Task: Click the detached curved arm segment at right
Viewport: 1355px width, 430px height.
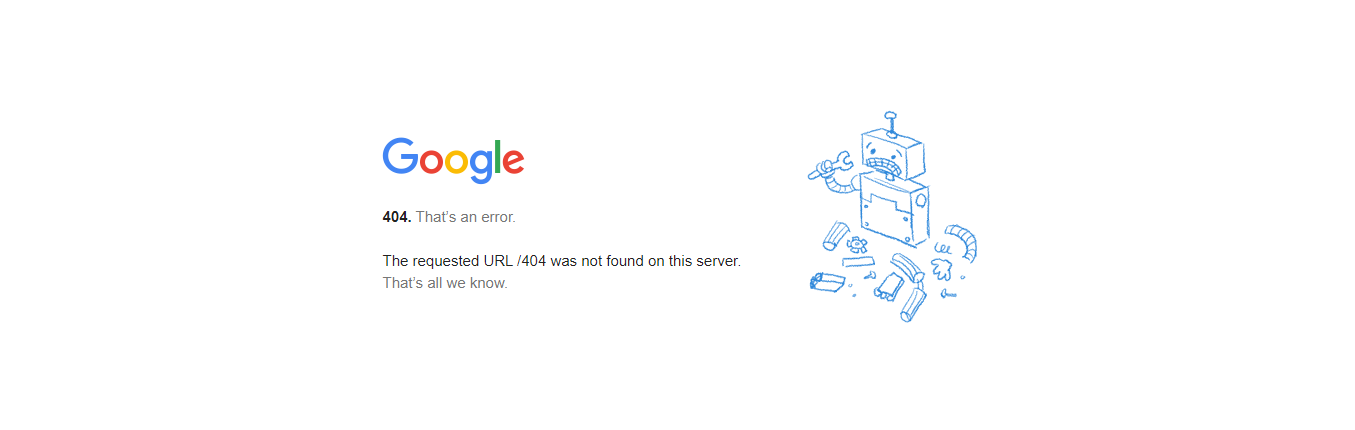Action: click(963, 240)
